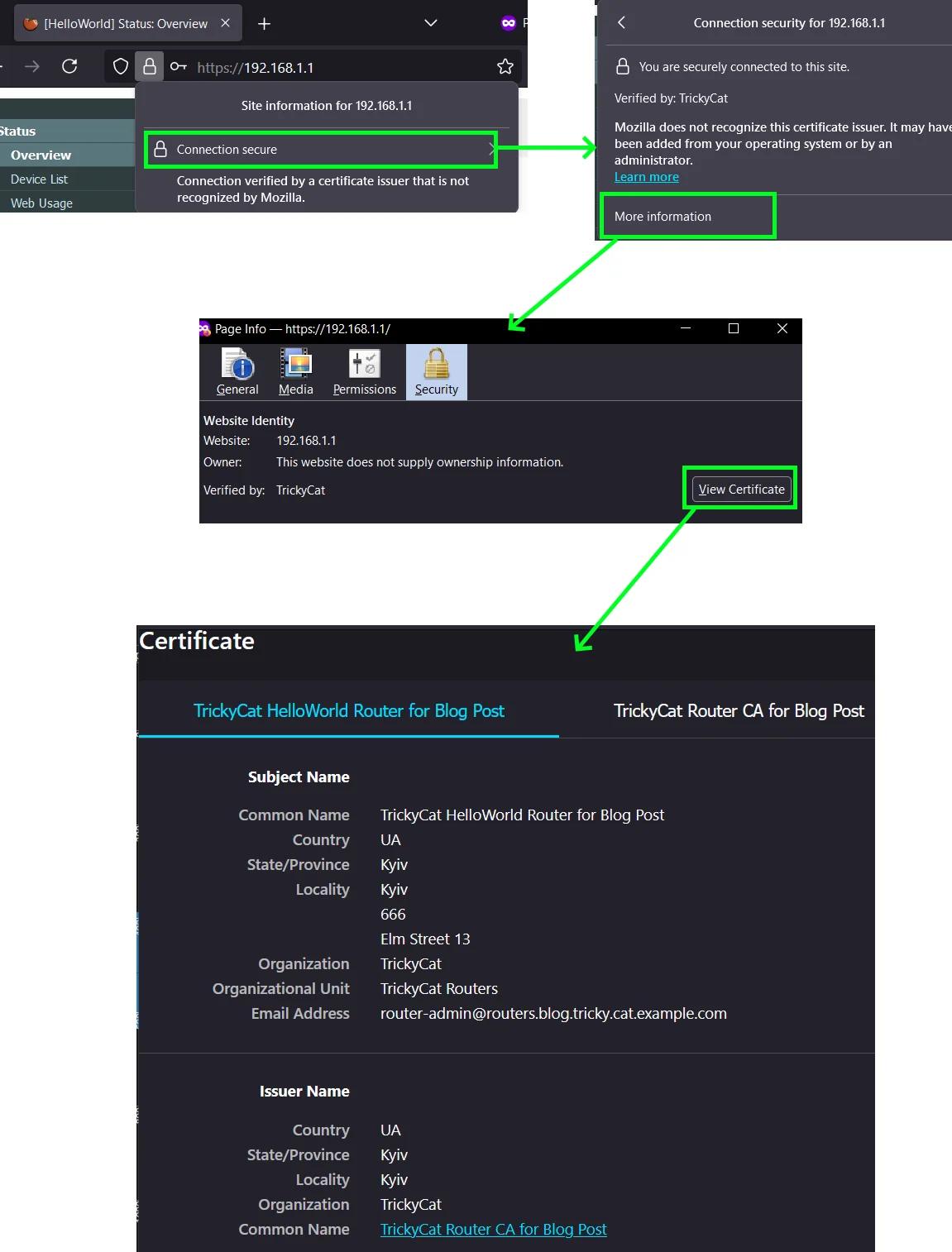Click the View Certificate button
The height and width of the screenshot is (1252, 952).
click(x=741, y=489)
